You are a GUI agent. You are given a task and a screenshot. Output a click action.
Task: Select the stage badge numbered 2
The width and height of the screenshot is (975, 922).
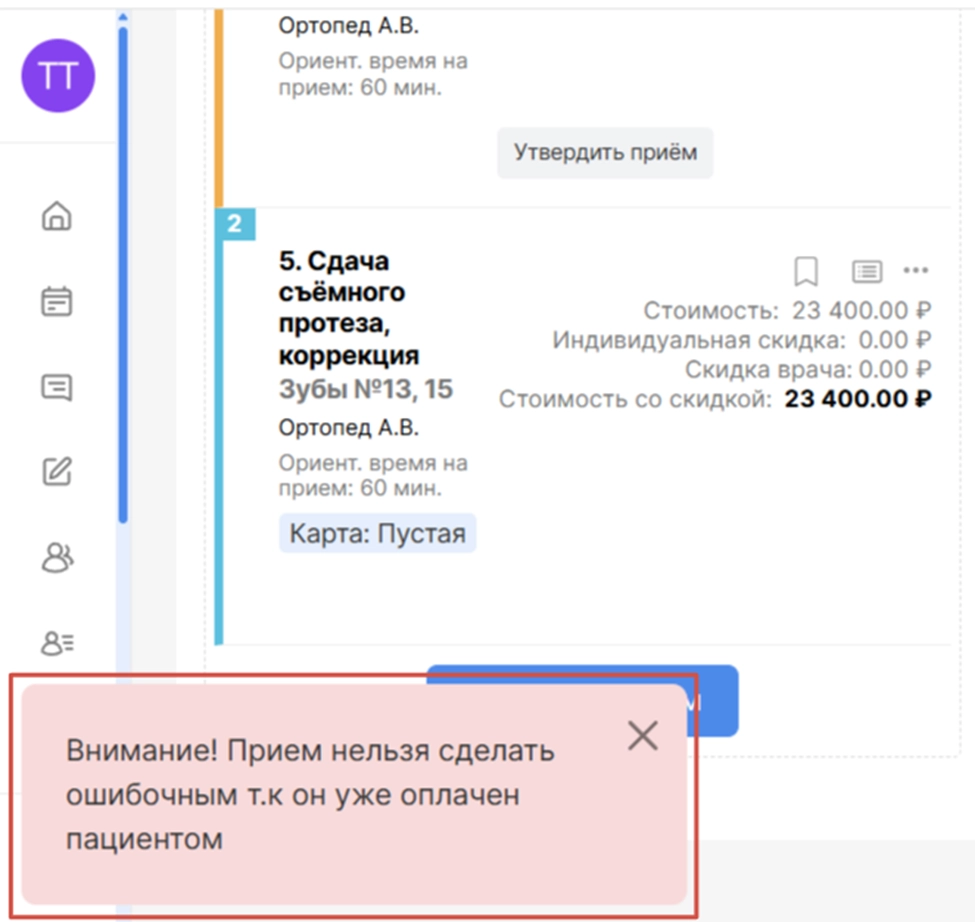coord(234,224)
